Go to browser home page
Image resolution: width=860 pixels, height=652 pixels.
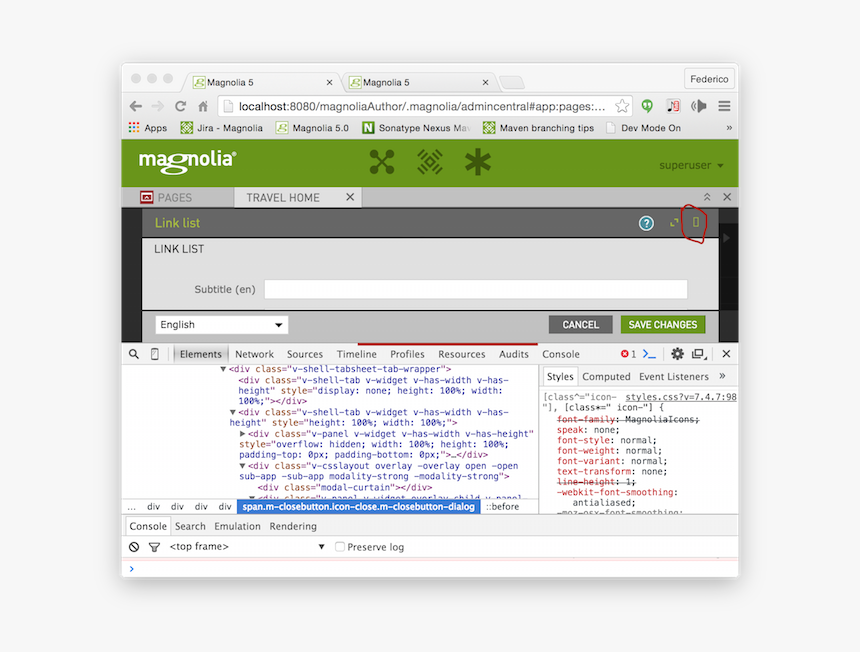point(203,106)
